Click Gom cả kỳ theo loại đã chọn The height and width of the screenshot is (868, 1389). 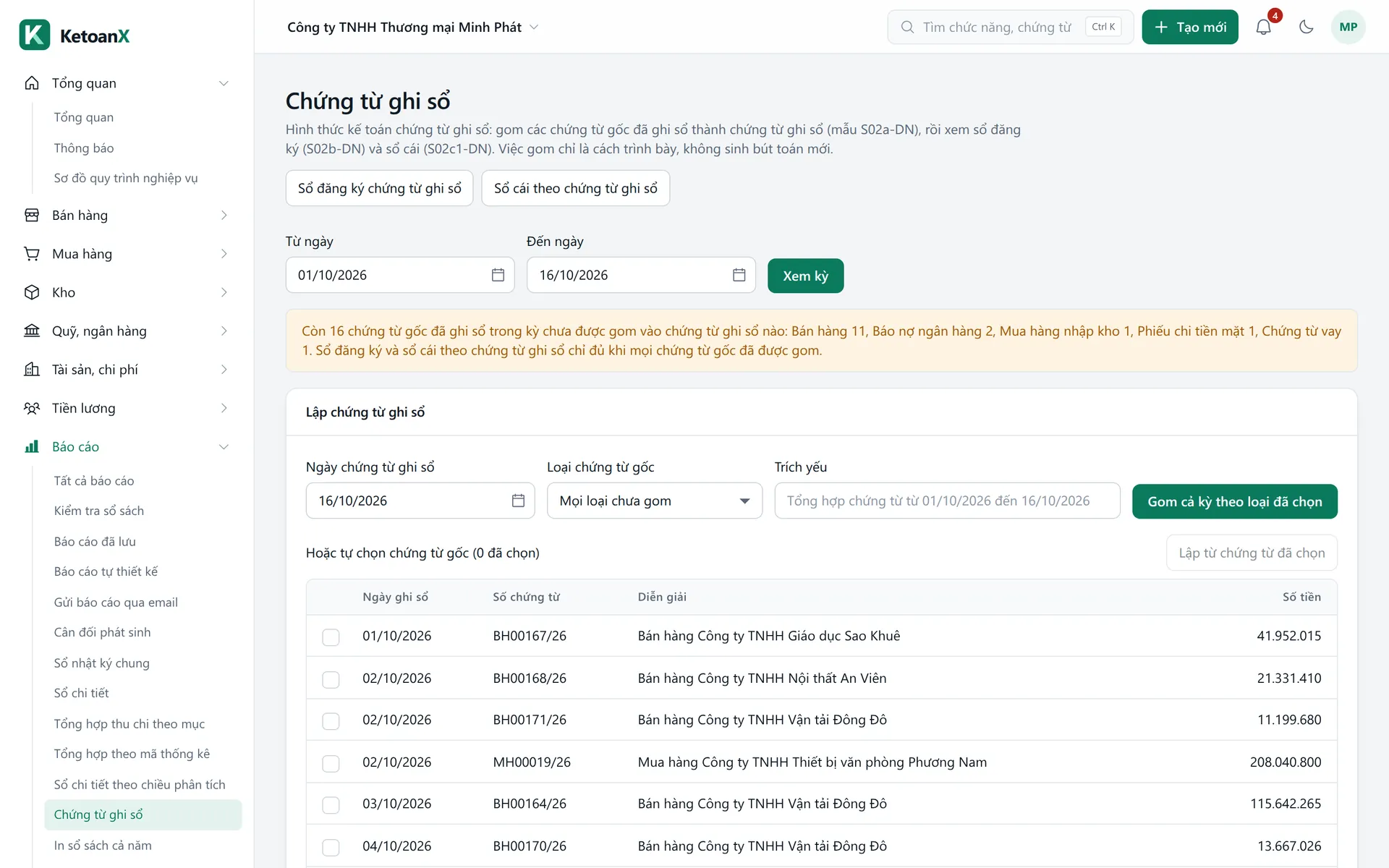[x=1234, y=501]
